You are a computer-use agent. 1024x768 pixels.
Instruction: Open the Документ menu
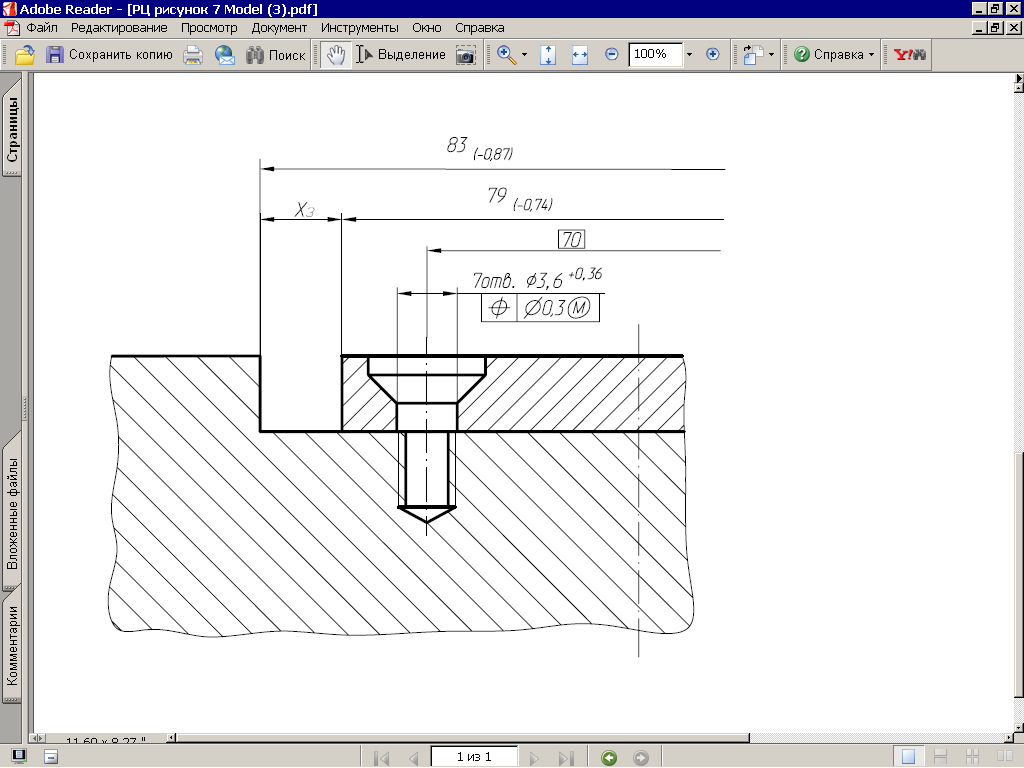pos(279,28)
